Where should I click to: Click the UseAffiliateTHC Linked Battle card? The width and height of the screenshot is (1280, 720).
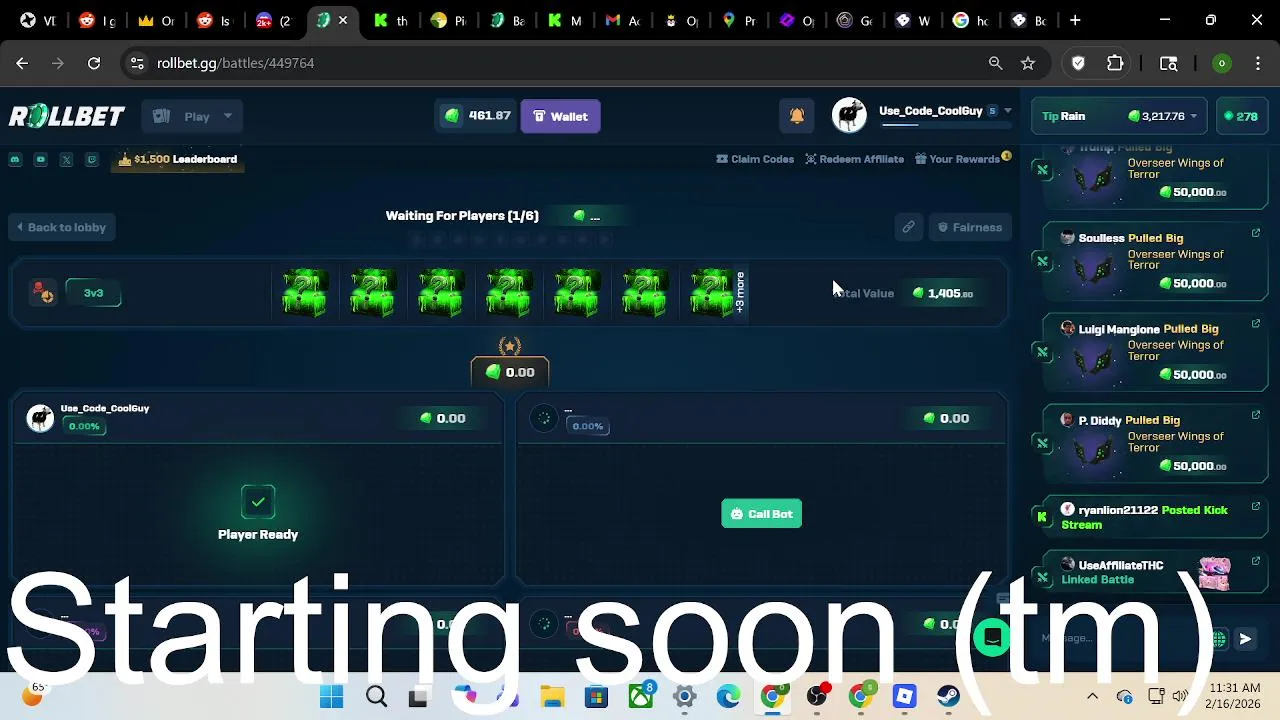click(1155, 573)
